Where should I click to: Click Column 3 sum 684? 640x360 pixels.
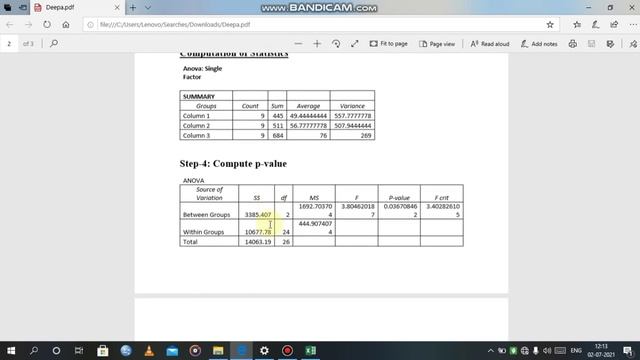coord(278,136)
